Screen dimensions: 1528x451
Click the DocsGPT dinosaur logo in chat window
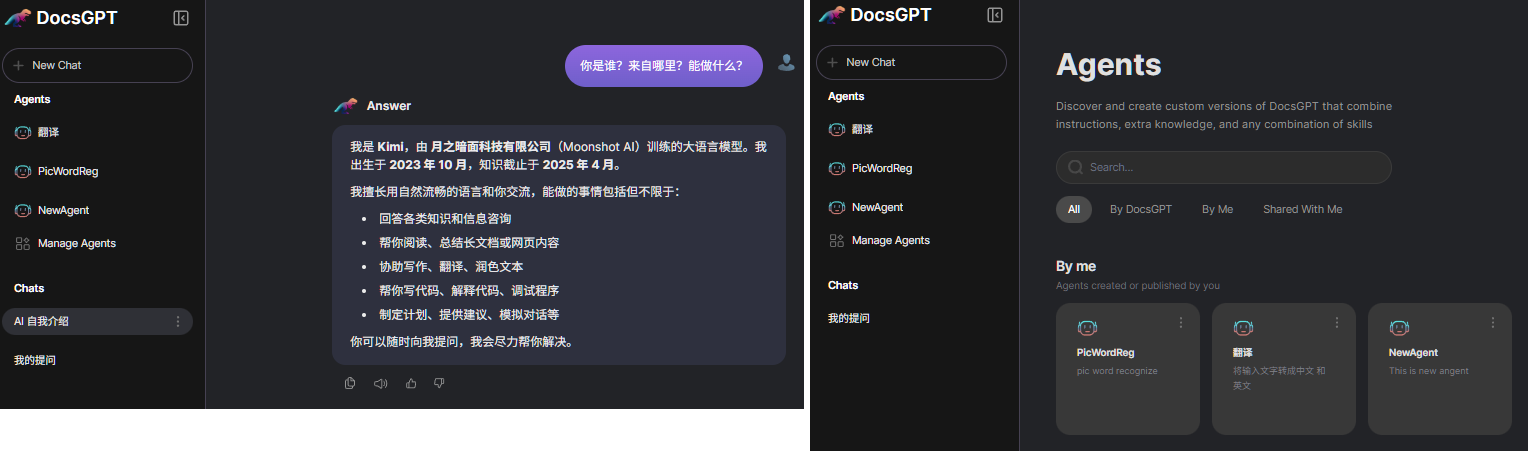(x=18, y=17)
